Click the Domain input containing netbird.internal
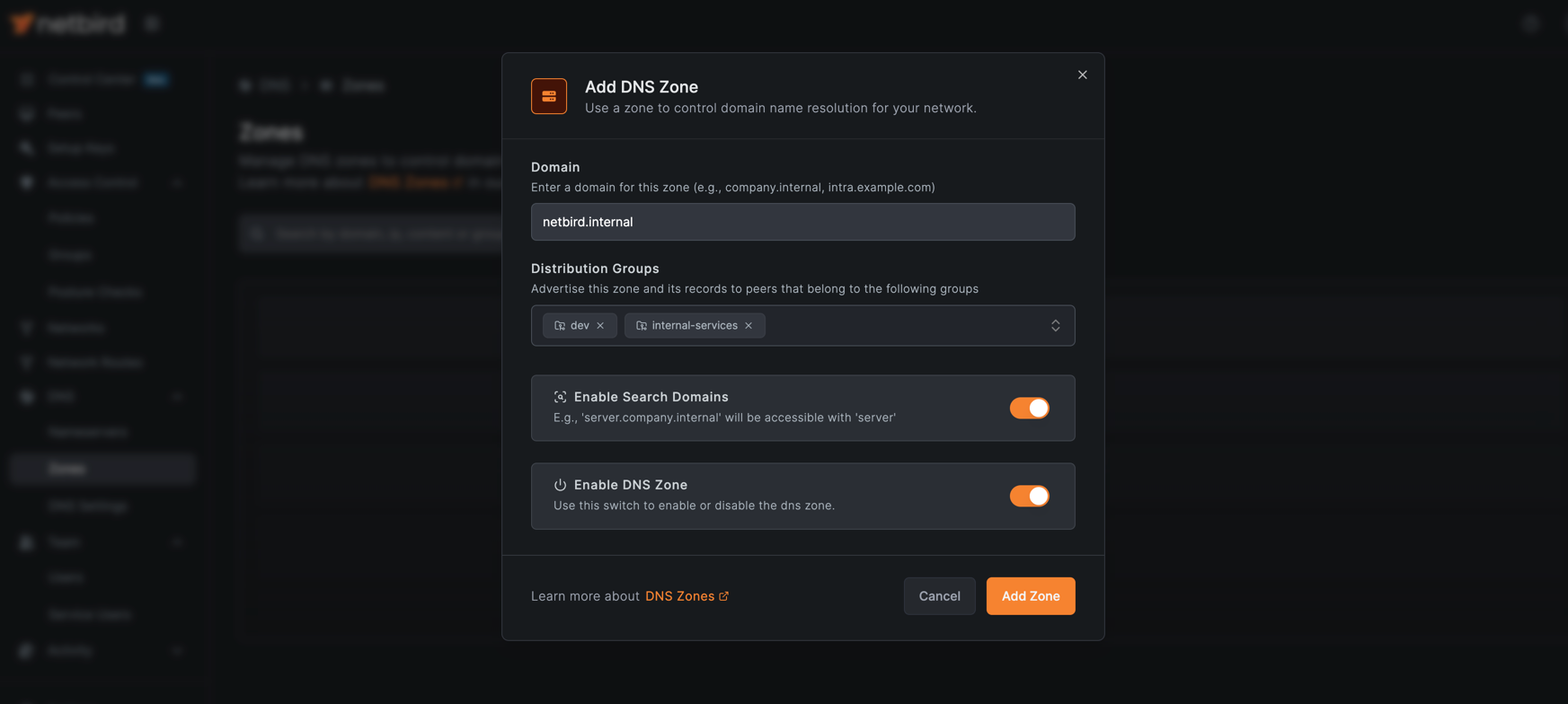Image resolution: width=1568 pixels, height=704 pixels. point(802,222)
